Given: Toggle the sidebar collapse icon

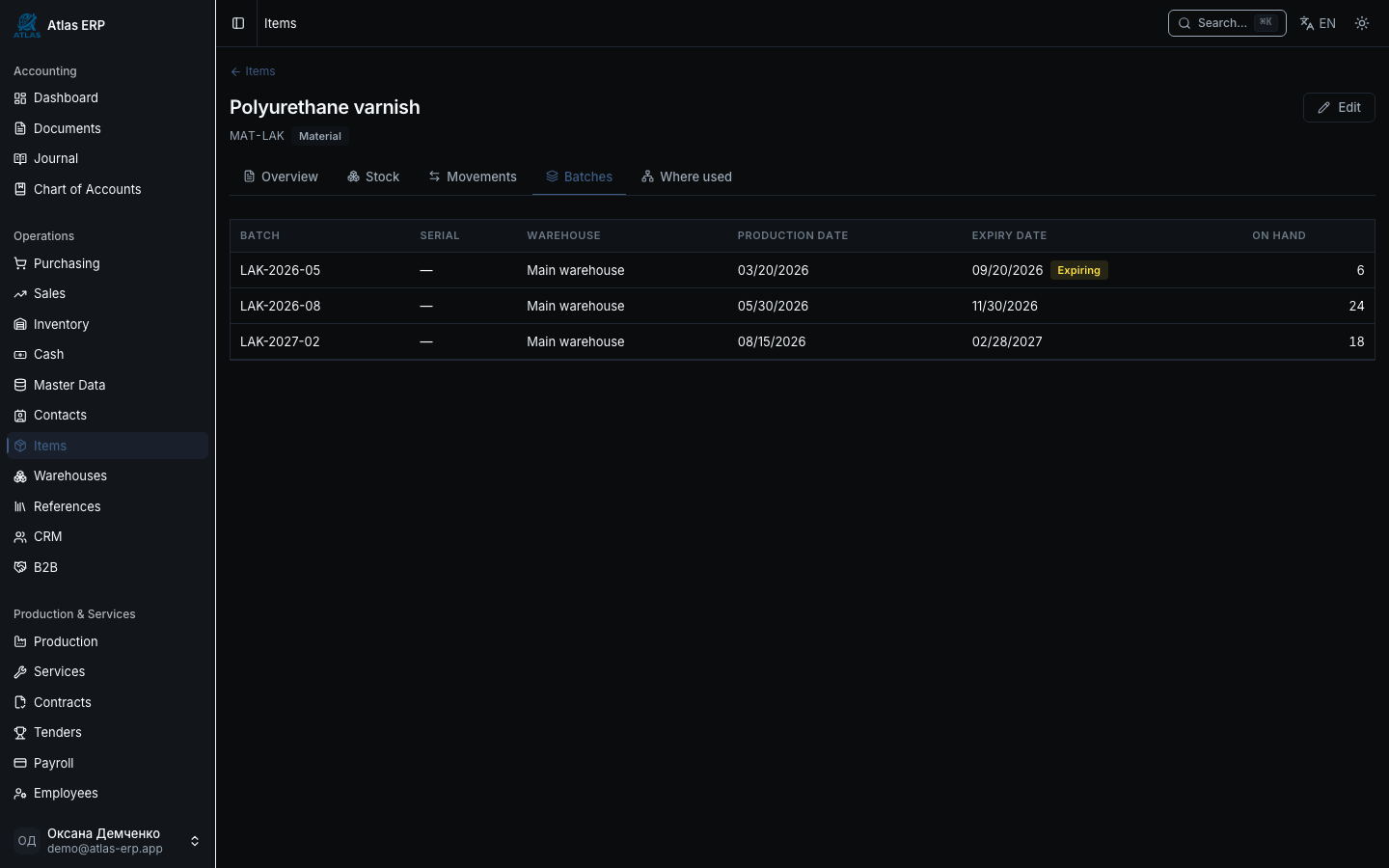Looking at the screenshot, I should click(238, 23).
